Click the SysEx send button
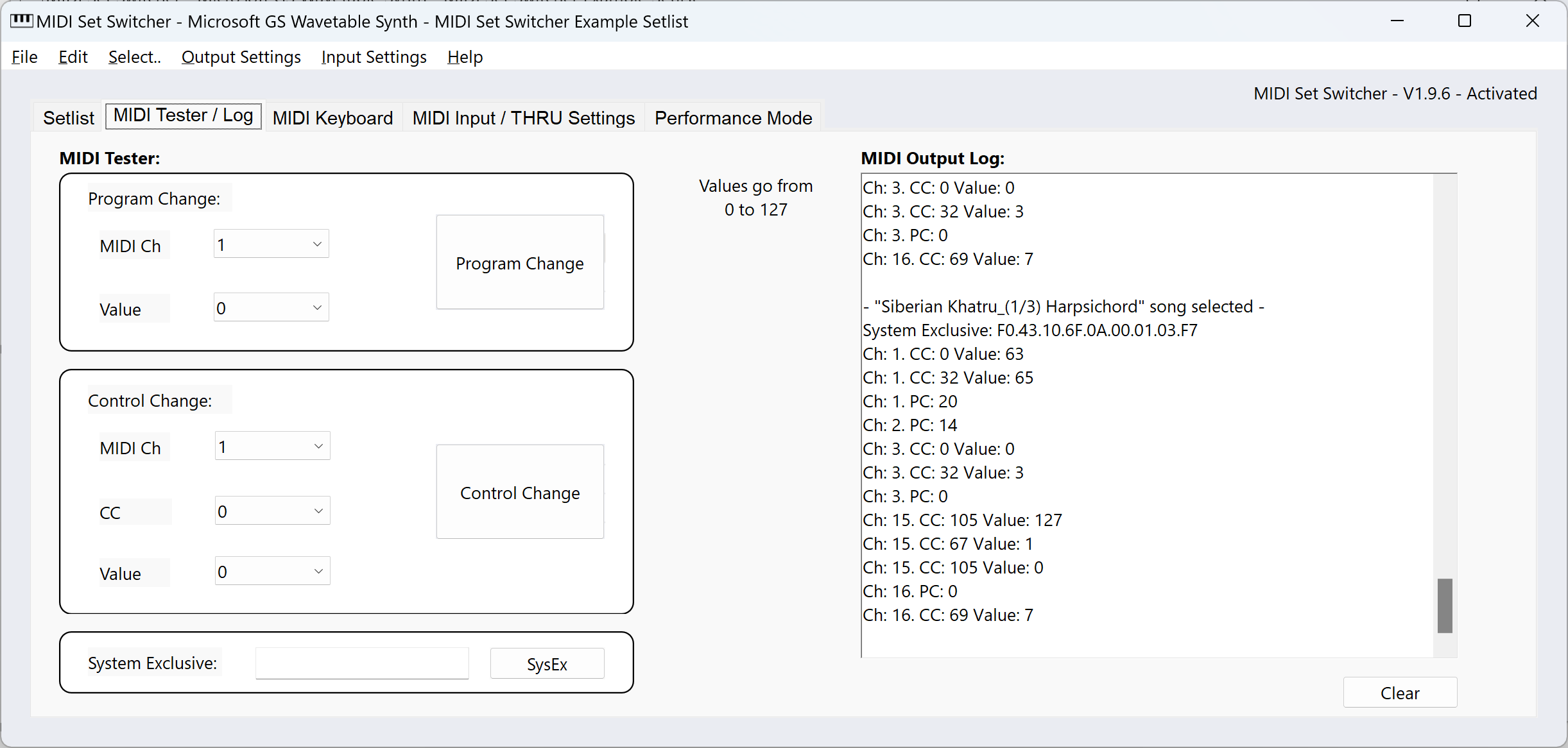 tap(547, 664)
